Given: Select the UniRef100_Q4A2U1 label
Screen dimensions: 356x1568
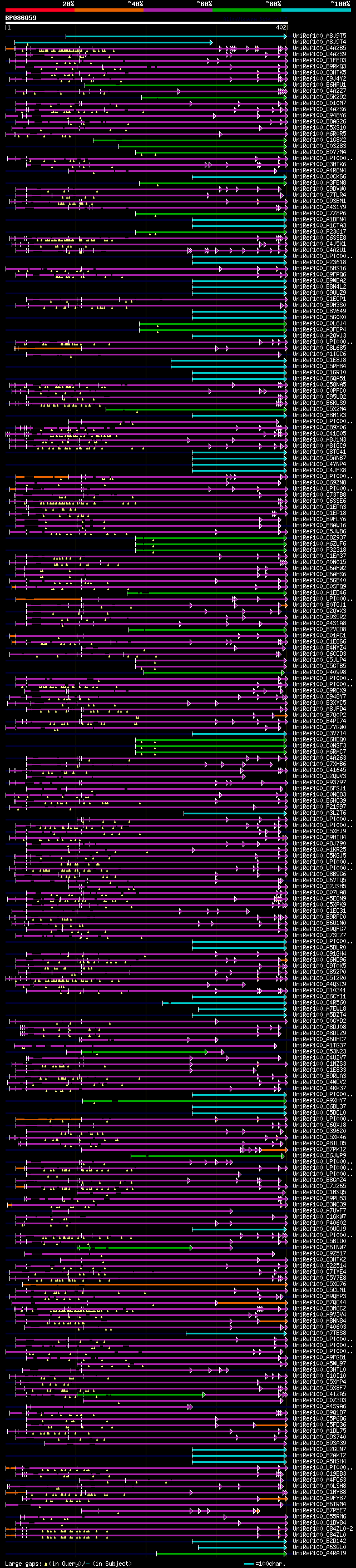Looking at the screenshot, I should [319, 250].
